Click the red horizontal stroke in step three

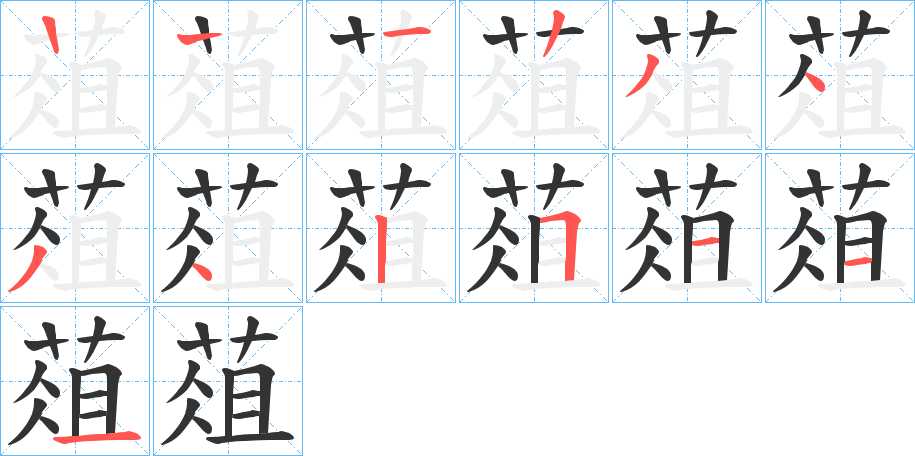click(407, 32)
